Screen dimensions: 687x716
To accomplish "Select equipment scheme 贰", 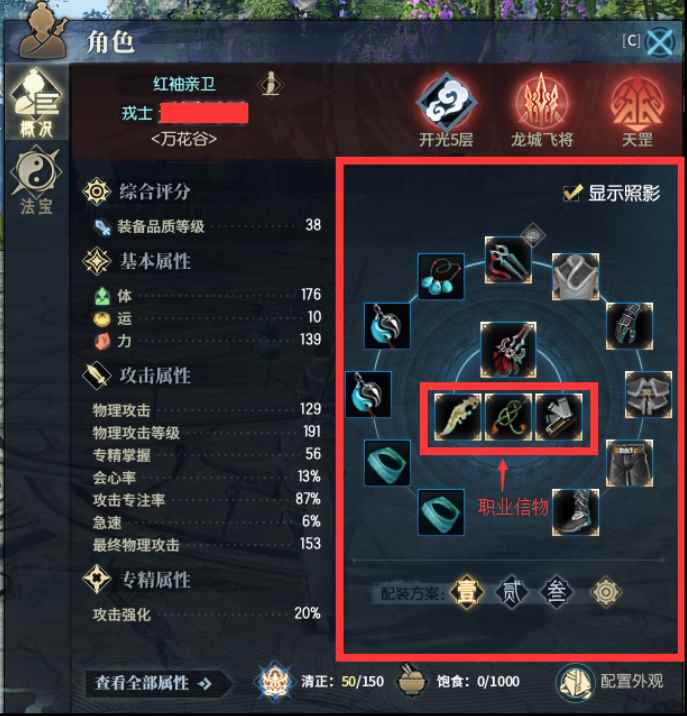I will click(512, 592).
